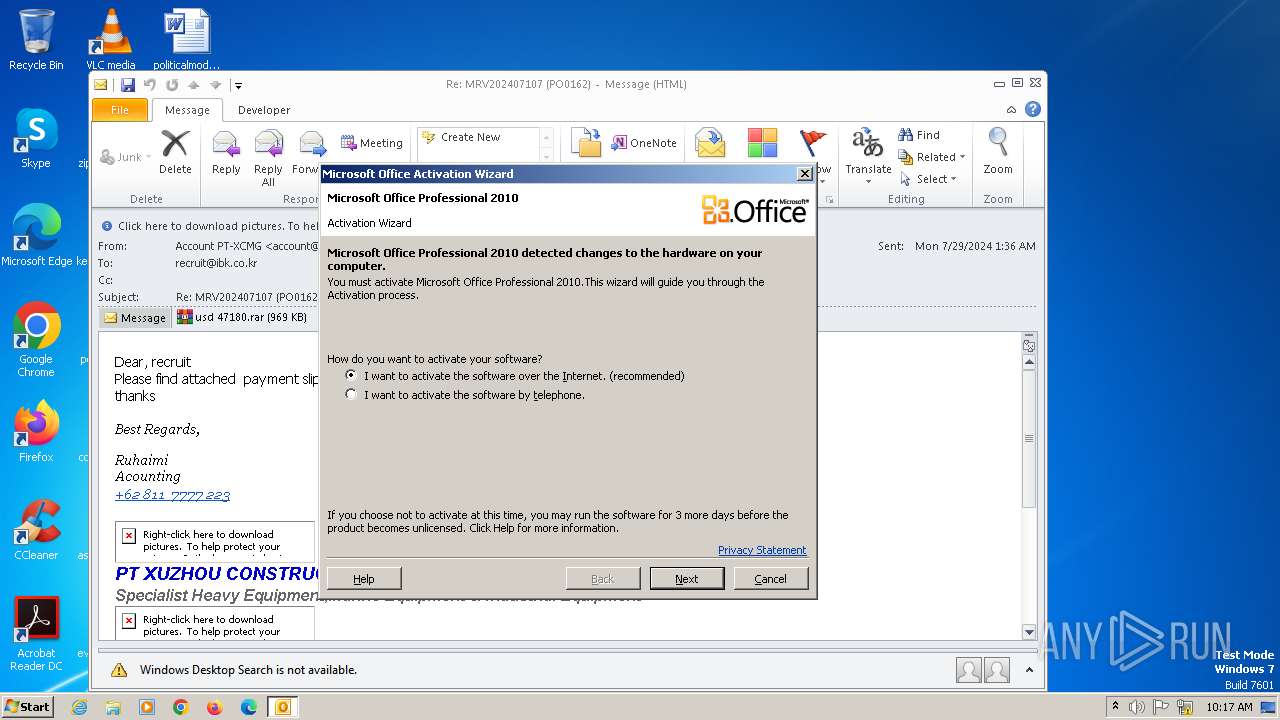Click the Outlook Help question mark icon
The width and height of the screenshot is (1280, 720).
pos(1033,109)
